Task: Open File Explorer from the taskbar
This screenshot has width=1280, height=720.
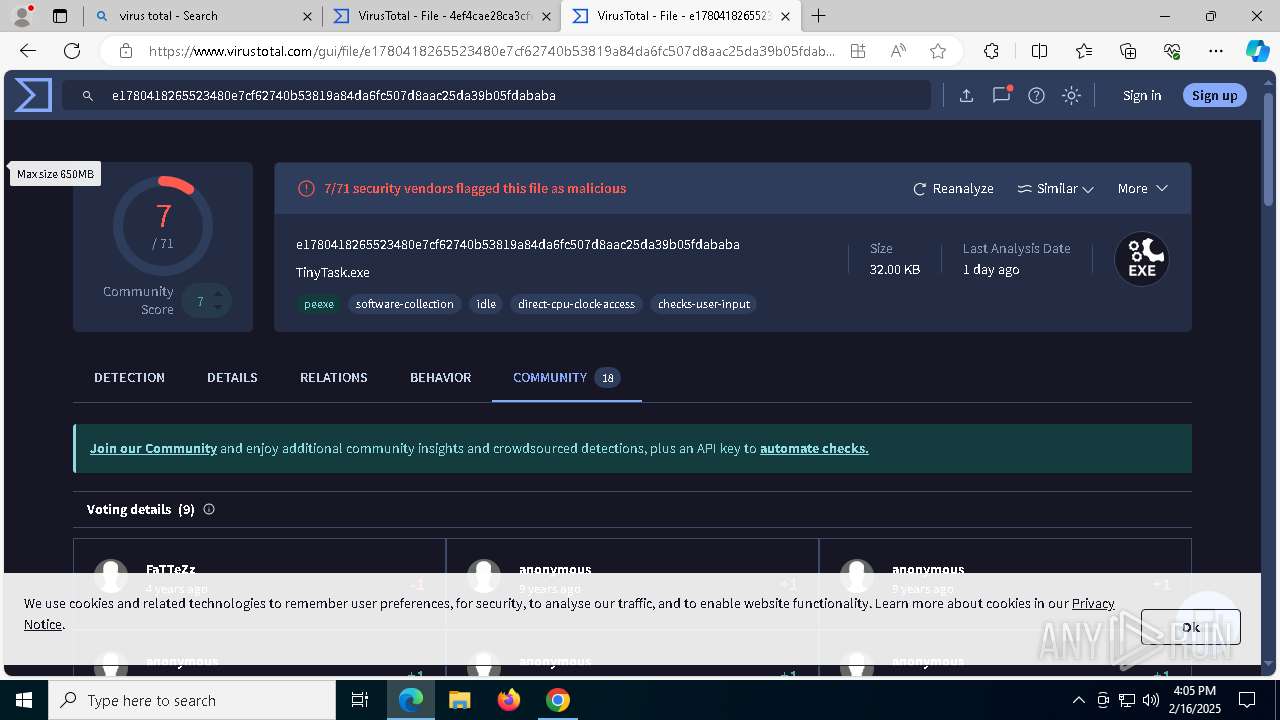Action: coord(459,700)
